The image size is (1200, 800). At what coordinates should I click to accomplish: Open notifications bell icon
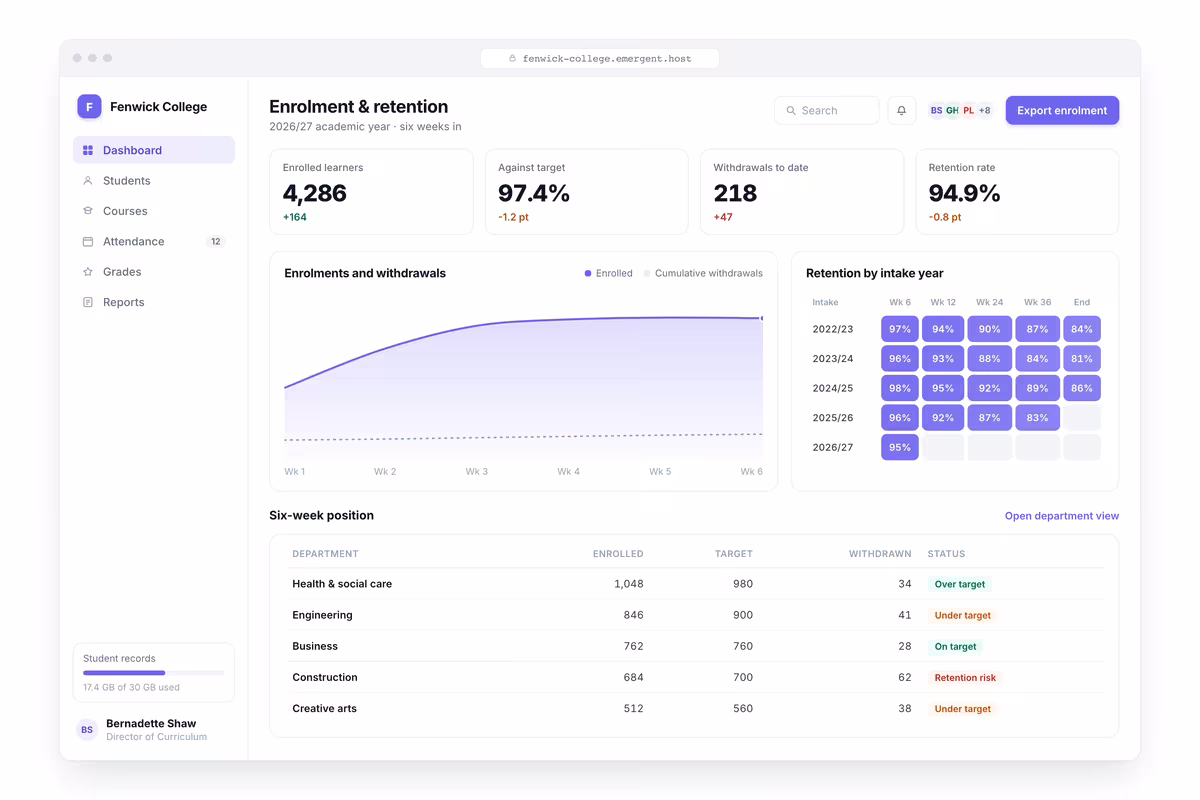(901, 110)
